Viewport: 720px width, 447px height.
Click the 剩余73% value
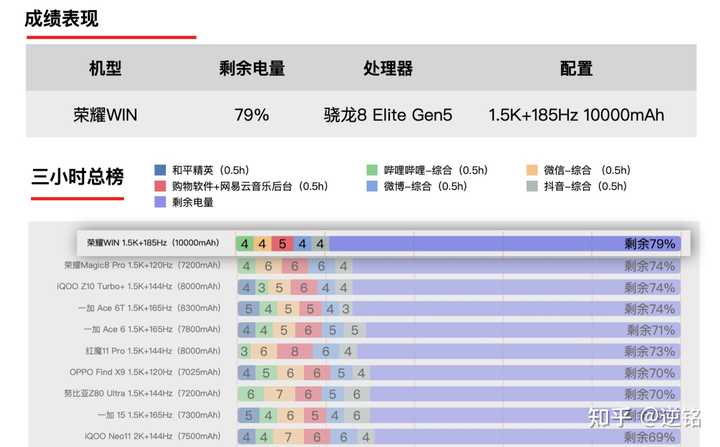click(x=649, y=351)
